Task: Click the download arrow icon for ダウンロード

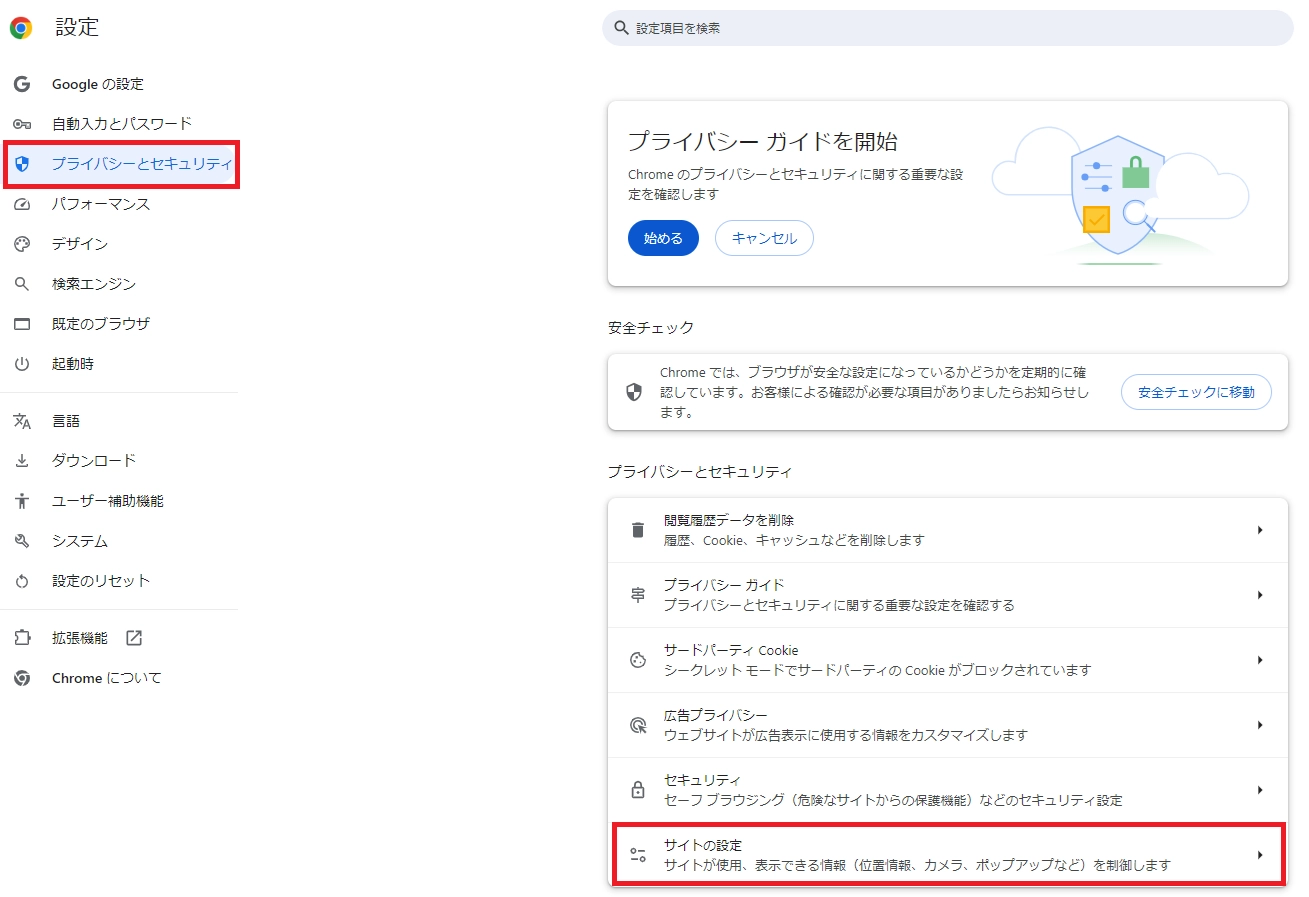Action: (x=22, y=461)
